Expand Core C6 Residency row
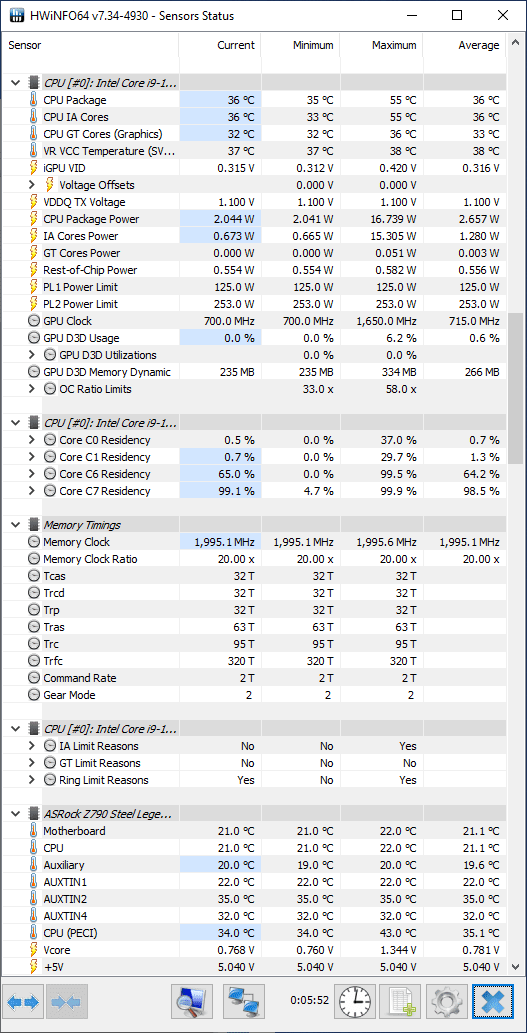 [32, 474]
